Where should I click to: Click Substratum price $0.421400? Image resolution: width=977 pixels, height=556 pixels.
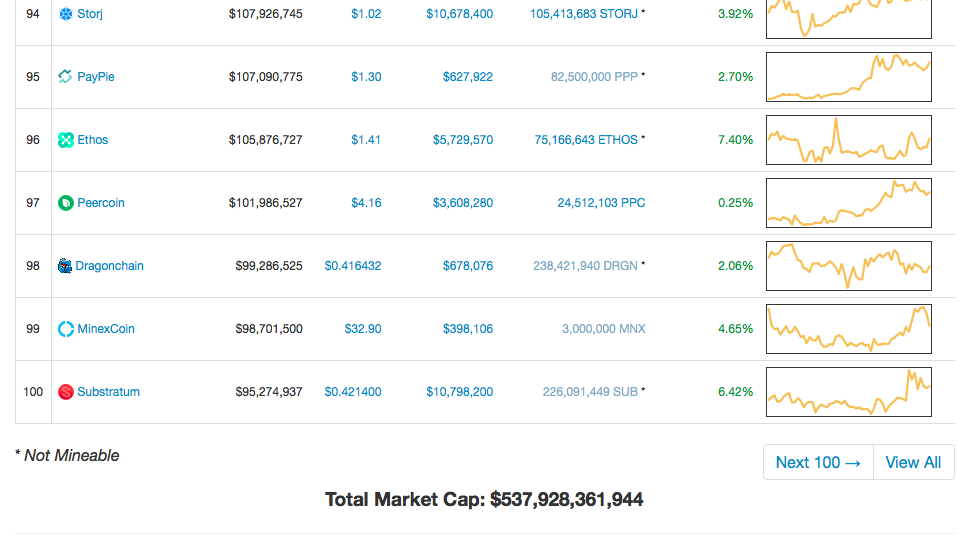coord(353,391)
